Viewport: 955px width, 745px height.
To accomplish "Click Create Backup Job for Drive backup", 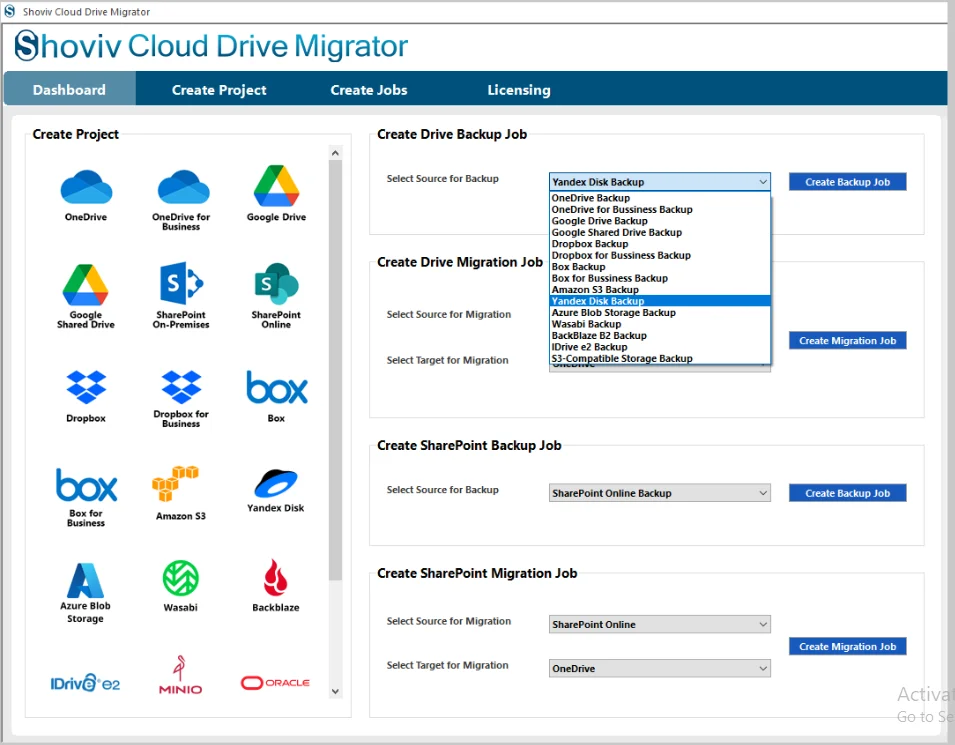I will 847,182.
